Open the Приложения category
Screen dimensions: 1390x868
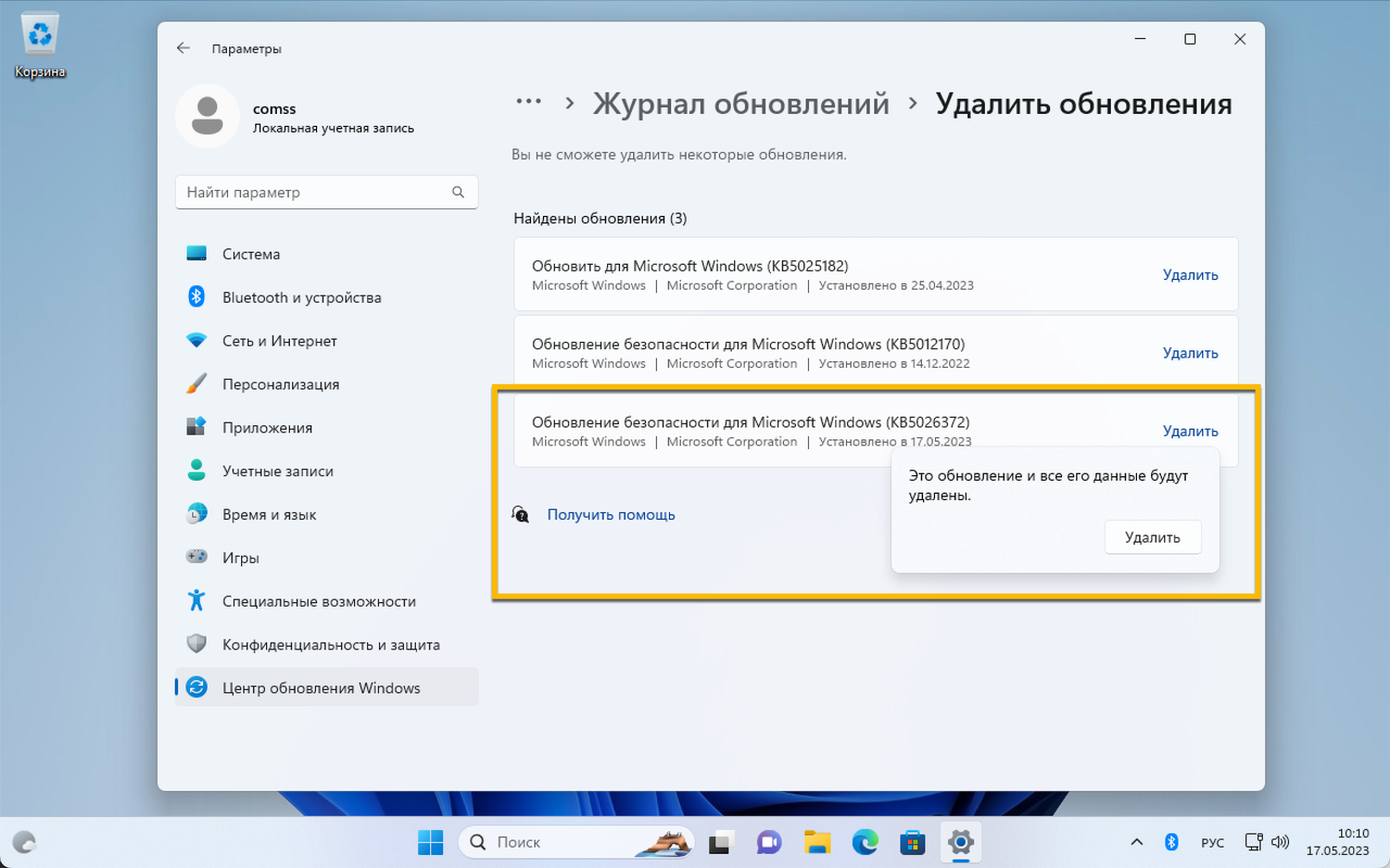point(326,428)
